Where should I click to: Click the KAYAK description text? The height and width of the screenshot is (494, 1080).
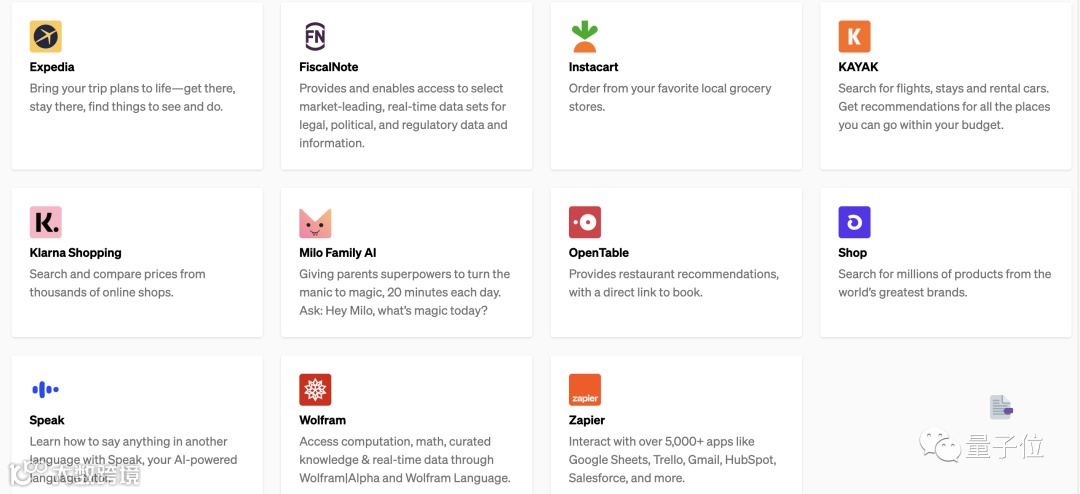(944, 107)
